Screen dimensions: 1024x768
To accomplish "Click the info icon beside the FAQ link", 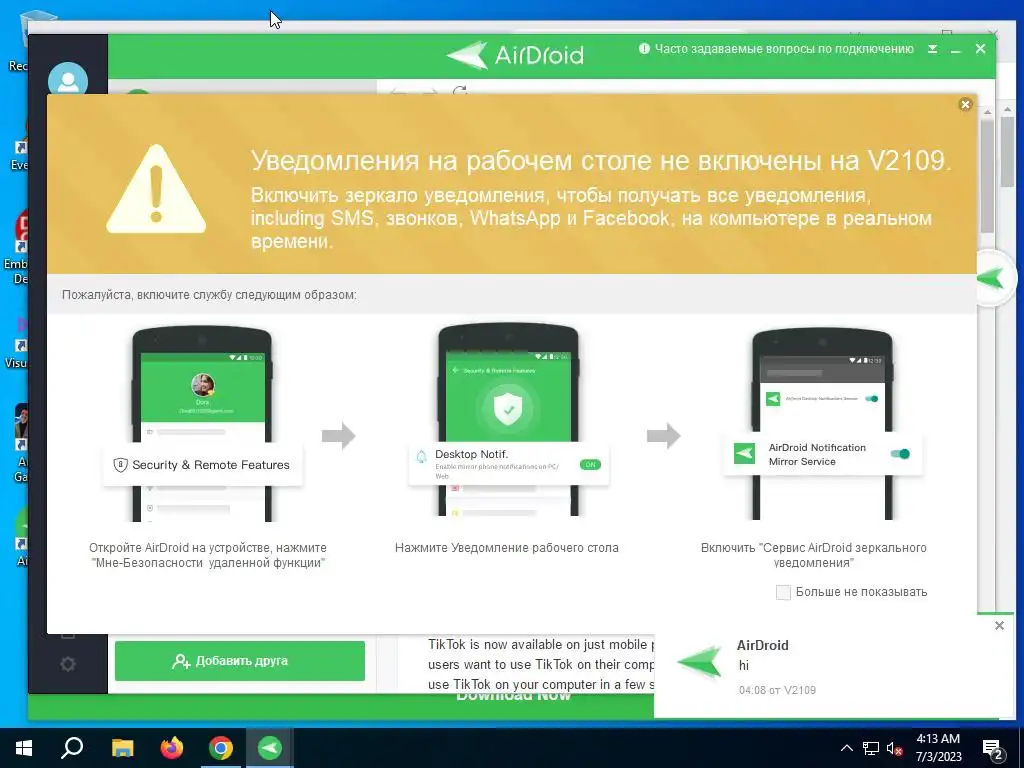I will pyautogui.click(x=644, y=48).
